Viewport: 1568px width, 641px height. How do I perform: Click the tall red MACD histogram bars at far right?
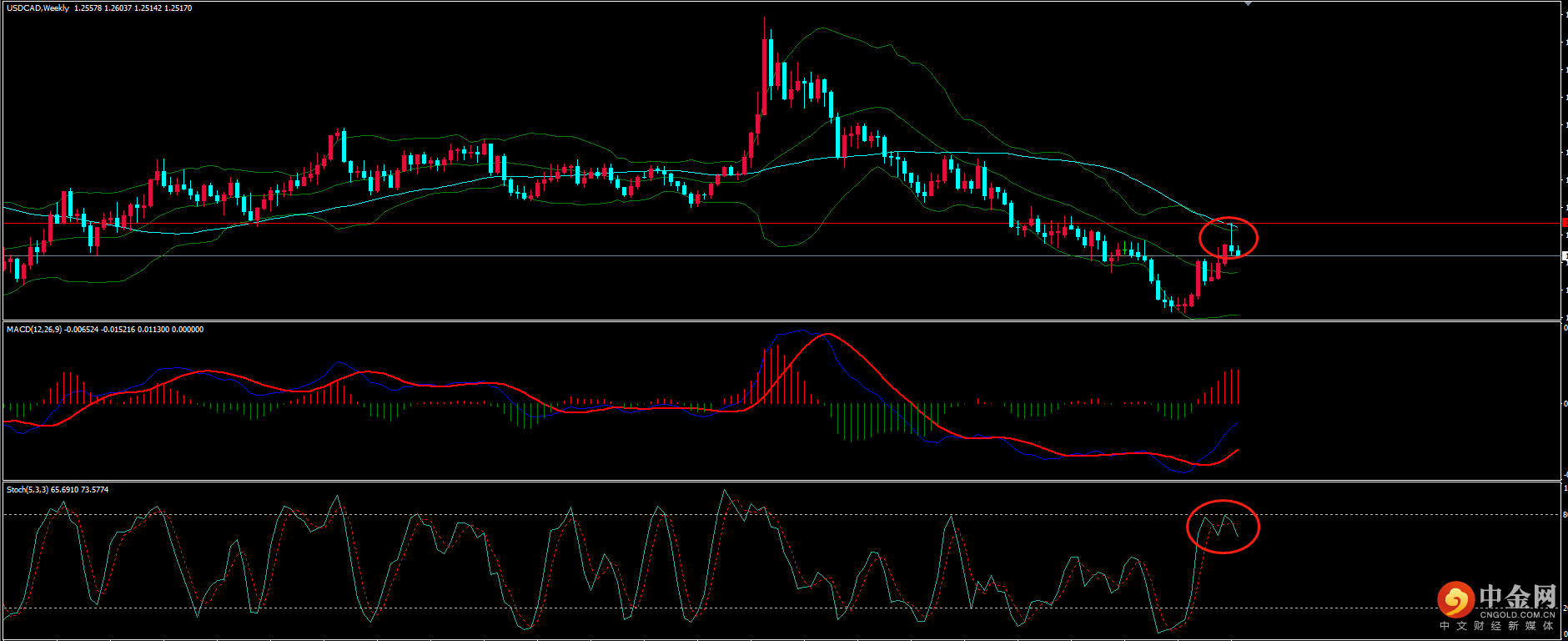tap(1231, 386)
